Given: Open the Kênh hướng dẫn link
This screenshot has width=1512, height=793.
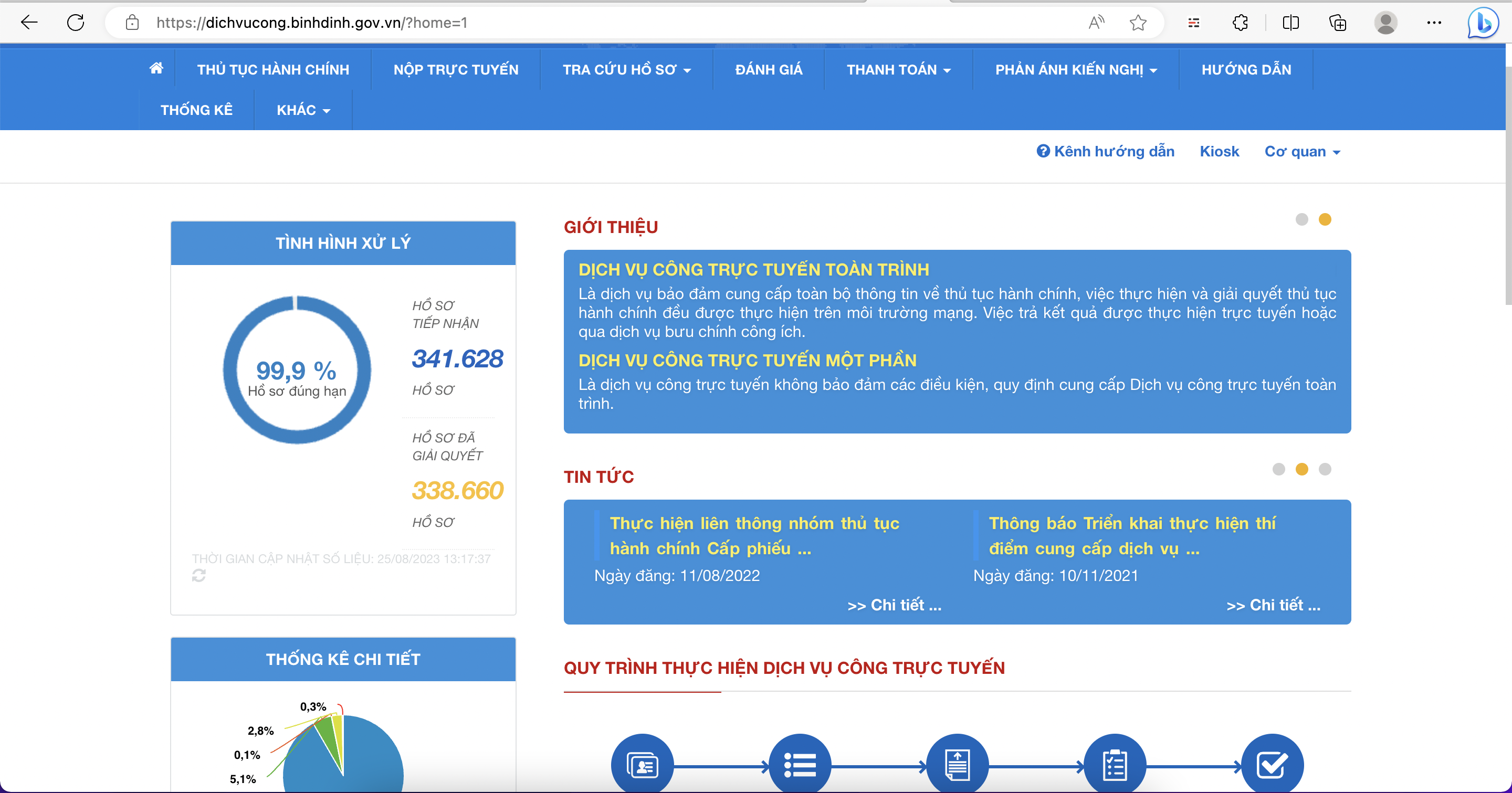Looking at the screenshot, I should pyautogui.click(x=1105, y=152).
